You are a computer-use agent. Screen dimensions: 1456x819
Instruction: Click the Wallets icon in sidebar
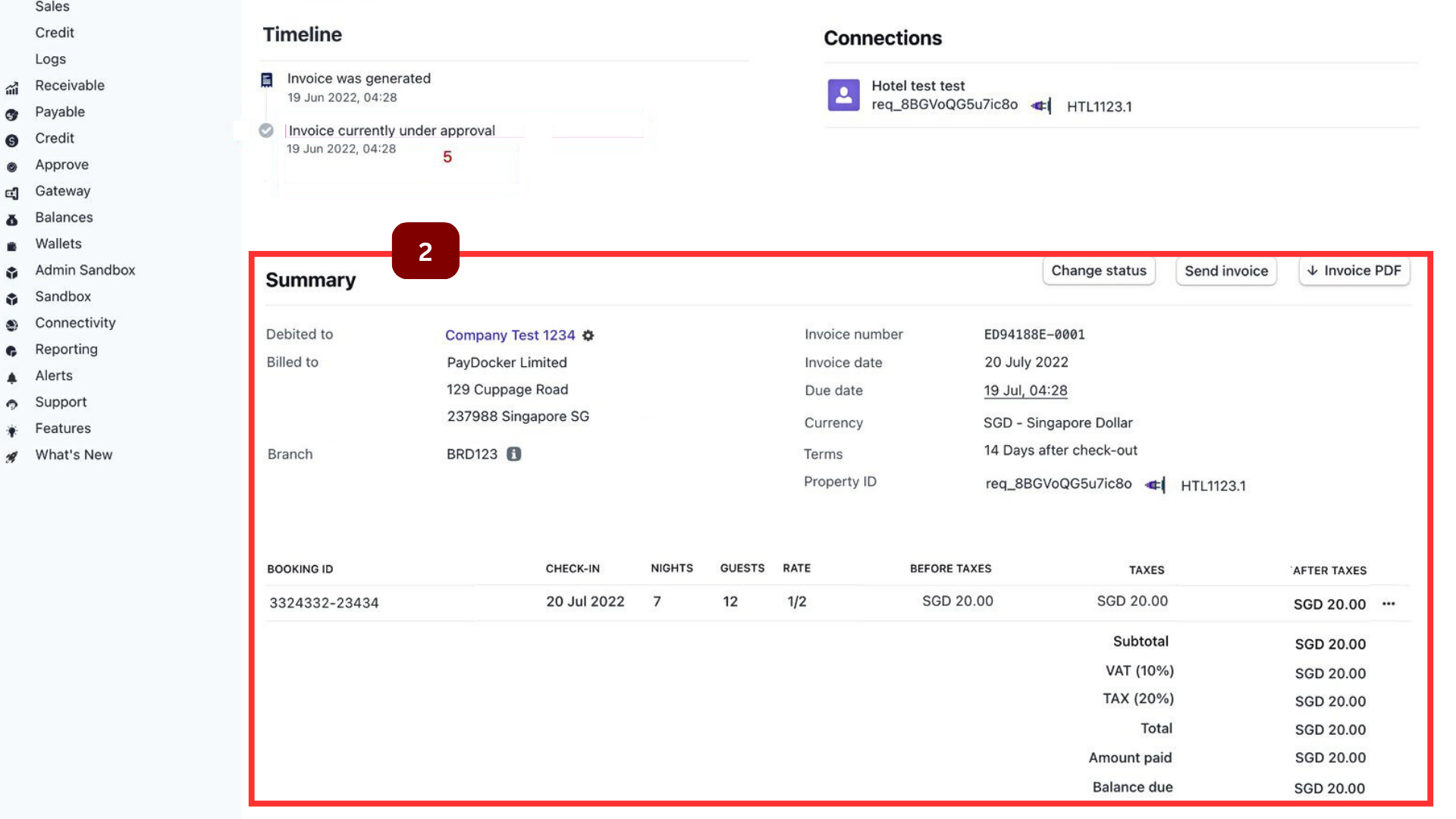(12, 247)
